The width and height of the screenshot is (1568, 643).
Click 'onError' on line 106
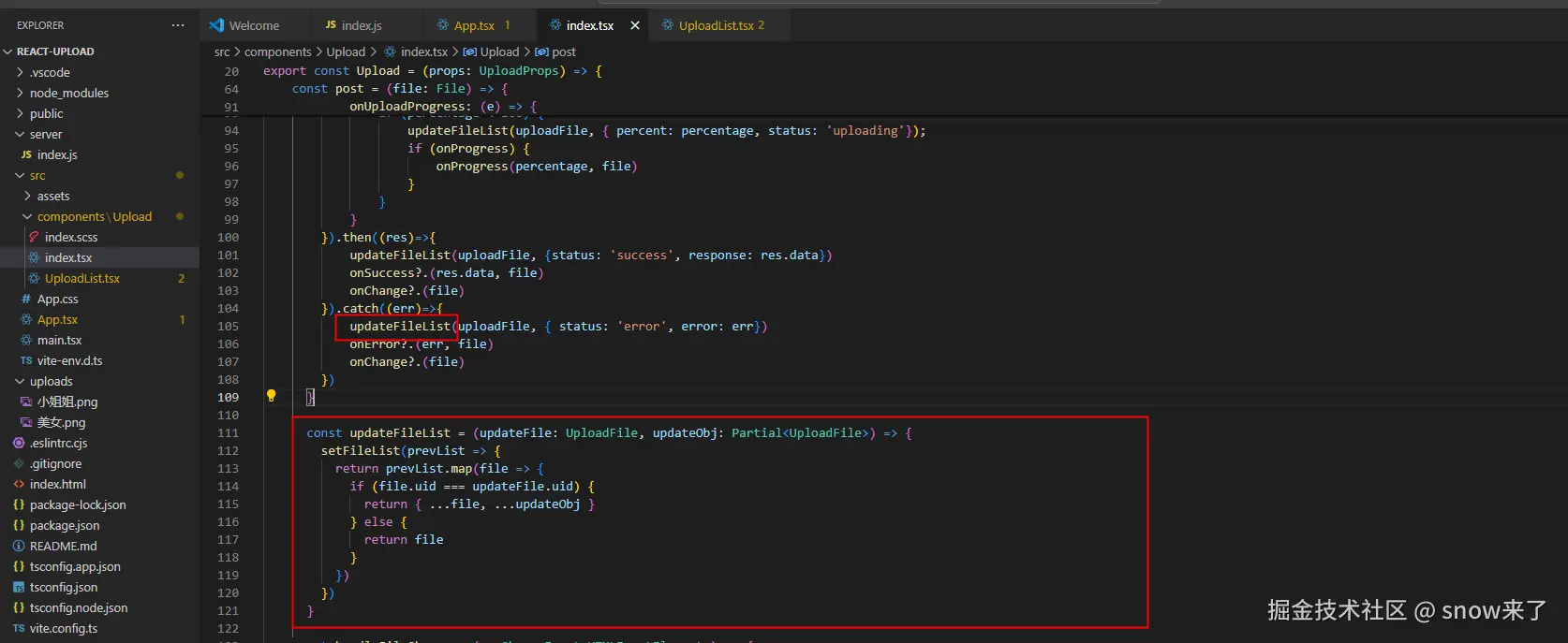point(375,343)
